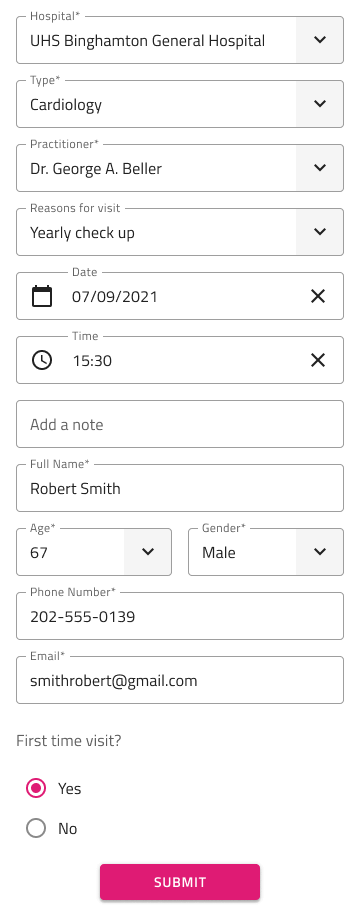Expand the Practitioner dropdown chevron
The width and height of the screenshot is (360, 916).
[x=320, y=168]
